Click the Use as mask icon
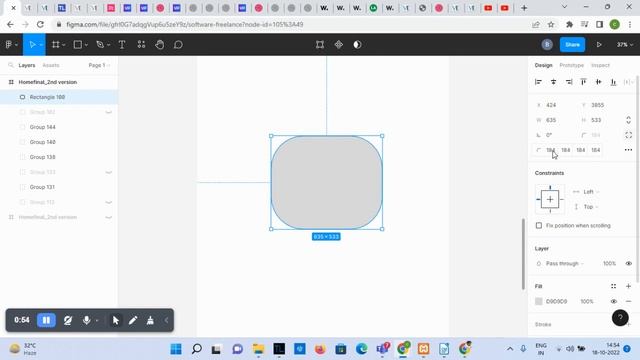Screen dimensions: 640x360 (x=357, y=44)
